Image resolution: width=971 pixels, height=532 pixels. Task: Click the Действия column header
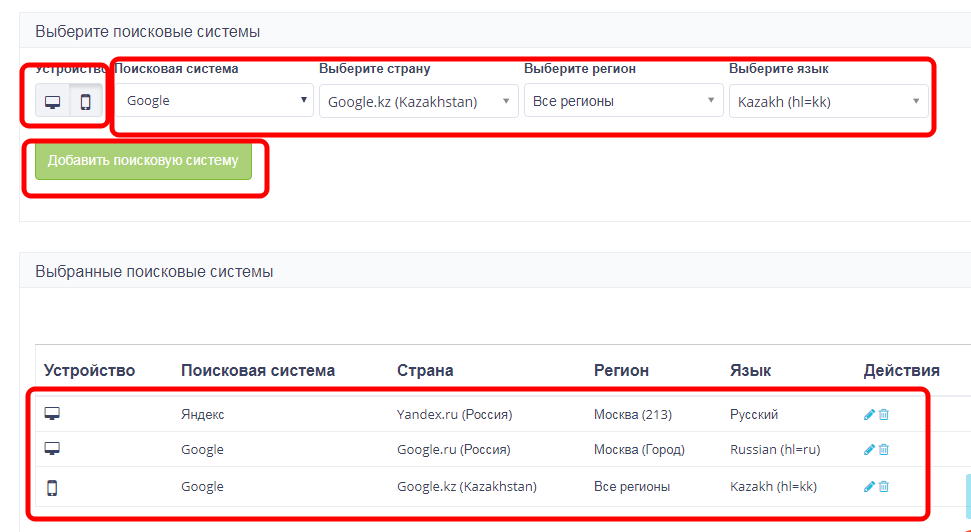[x=901, y=370]
